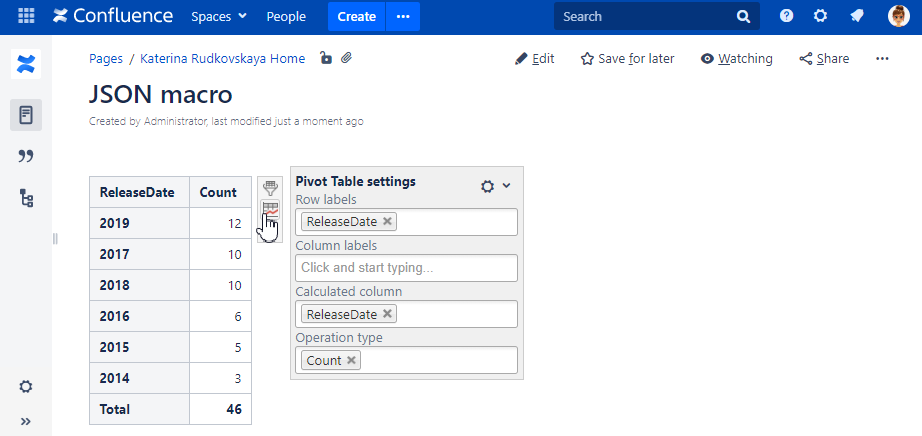Viewport: 922px width, 436px height.
Task: Click the table filter funnel icon
Action: click(269, 188)
